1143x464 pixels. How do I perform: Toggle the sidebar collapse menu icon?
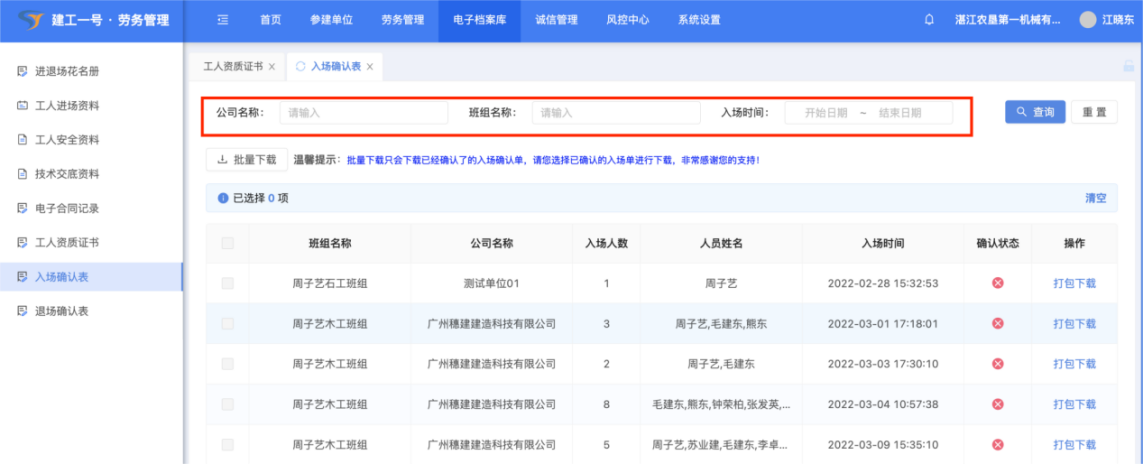click(x=222, y=20)
